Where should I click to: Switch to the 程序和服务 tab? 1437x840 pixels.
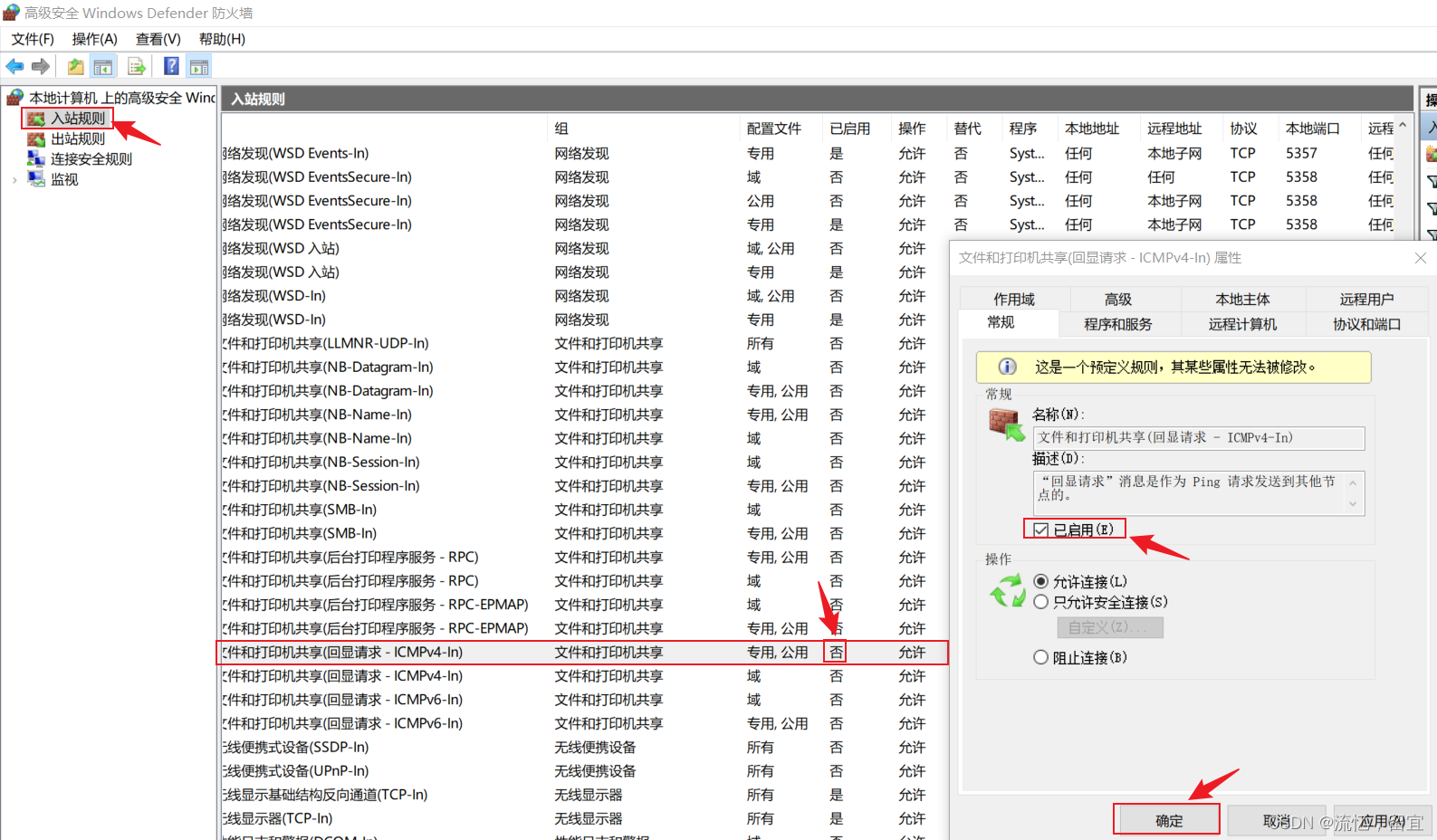[1118, 324]
